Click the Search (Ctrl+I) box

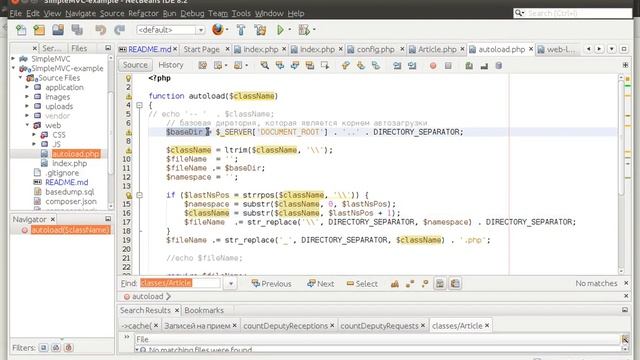pos(573,13)
